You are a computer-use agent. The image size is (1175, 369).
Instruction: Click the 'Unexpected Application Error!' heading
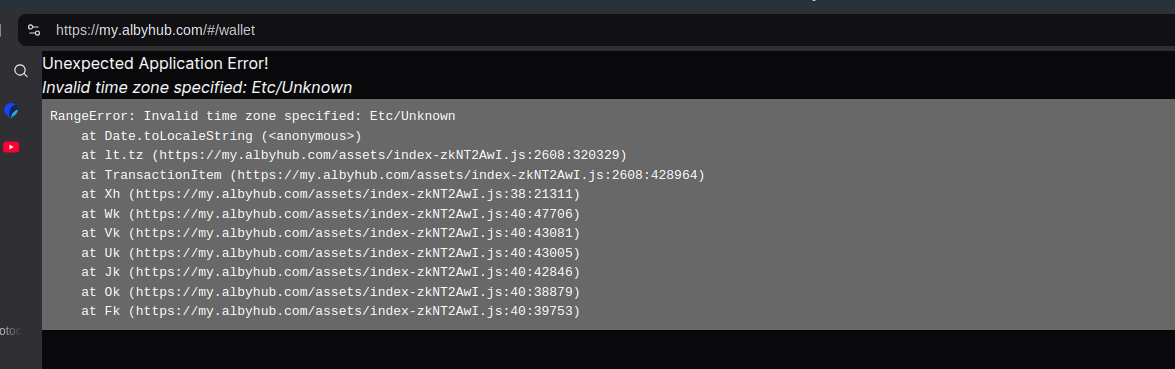tap(155, 63)
